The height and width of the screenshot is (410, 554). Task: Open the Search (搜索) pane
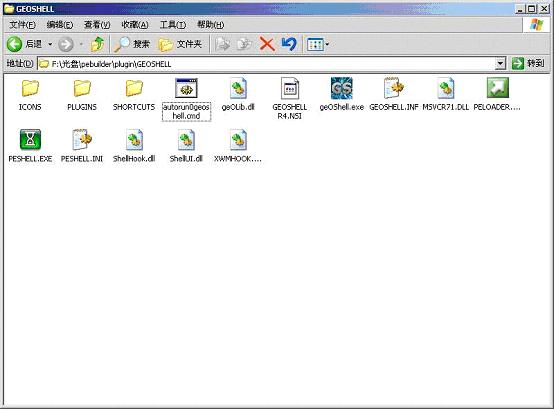point(132,44)
